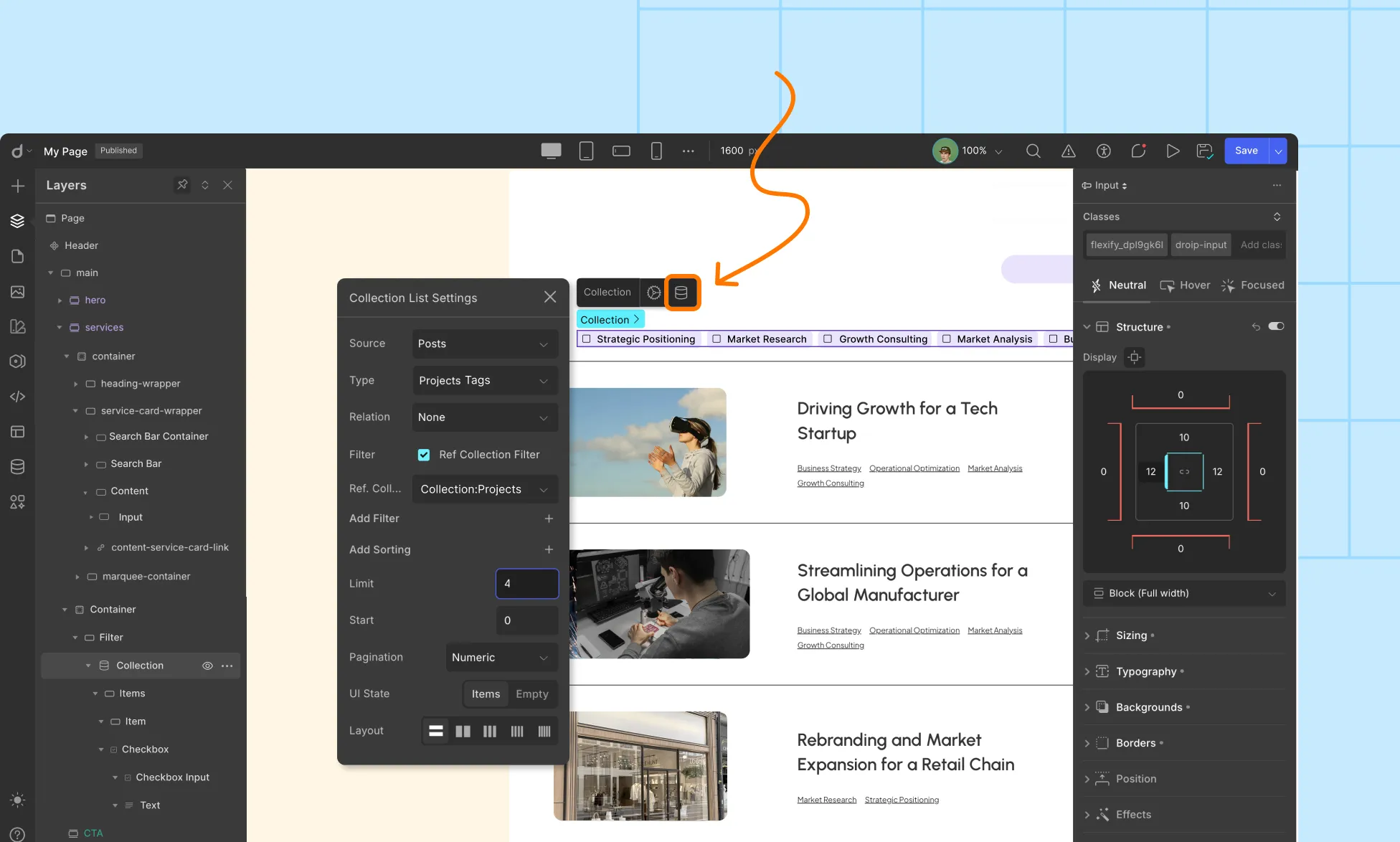Image resolution: width=1400 pixels, height=842 pixels.
Task: Check the Market Research checkbox
Action: click(x=716, y=339)
